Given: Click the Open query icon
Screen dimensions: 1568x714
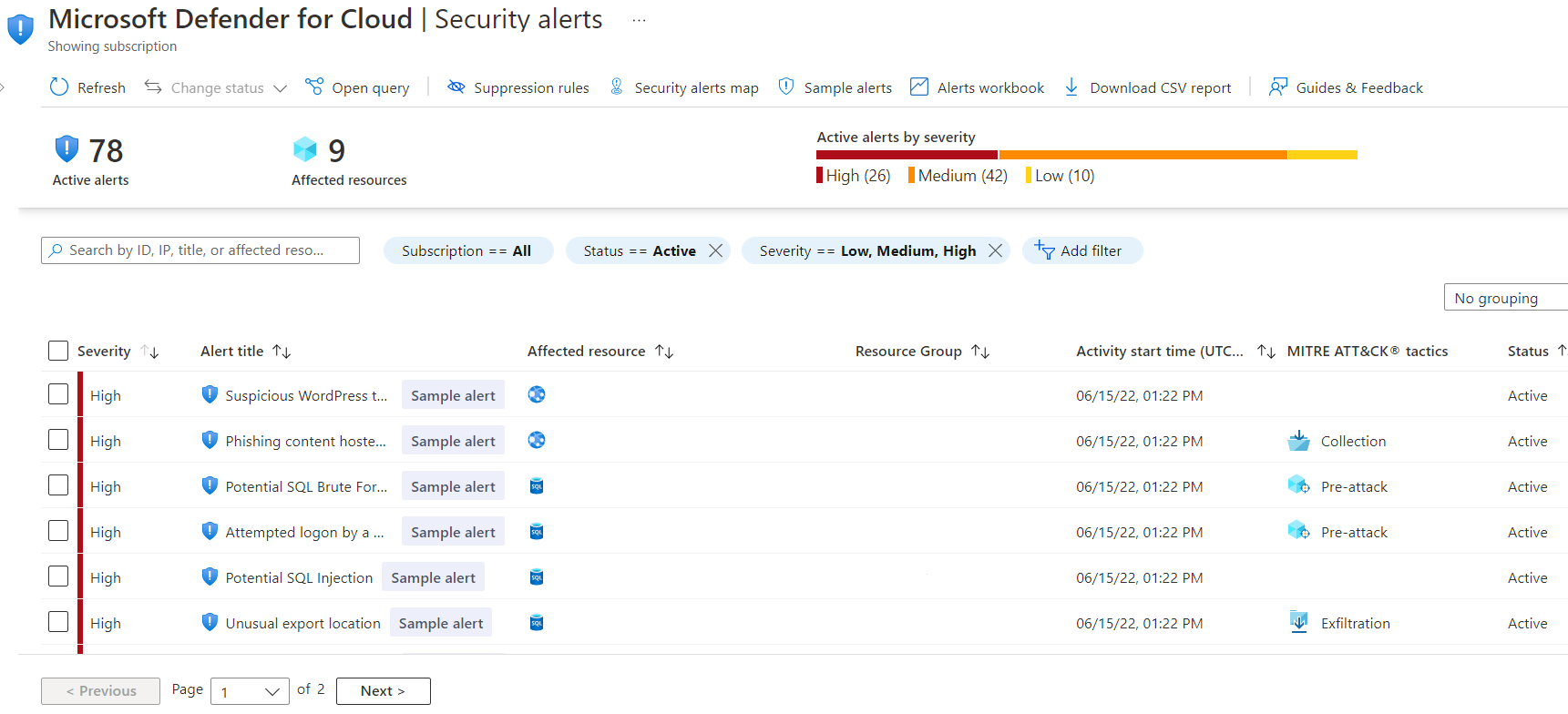Looking at the screenshot, I should tap(314, 87).
